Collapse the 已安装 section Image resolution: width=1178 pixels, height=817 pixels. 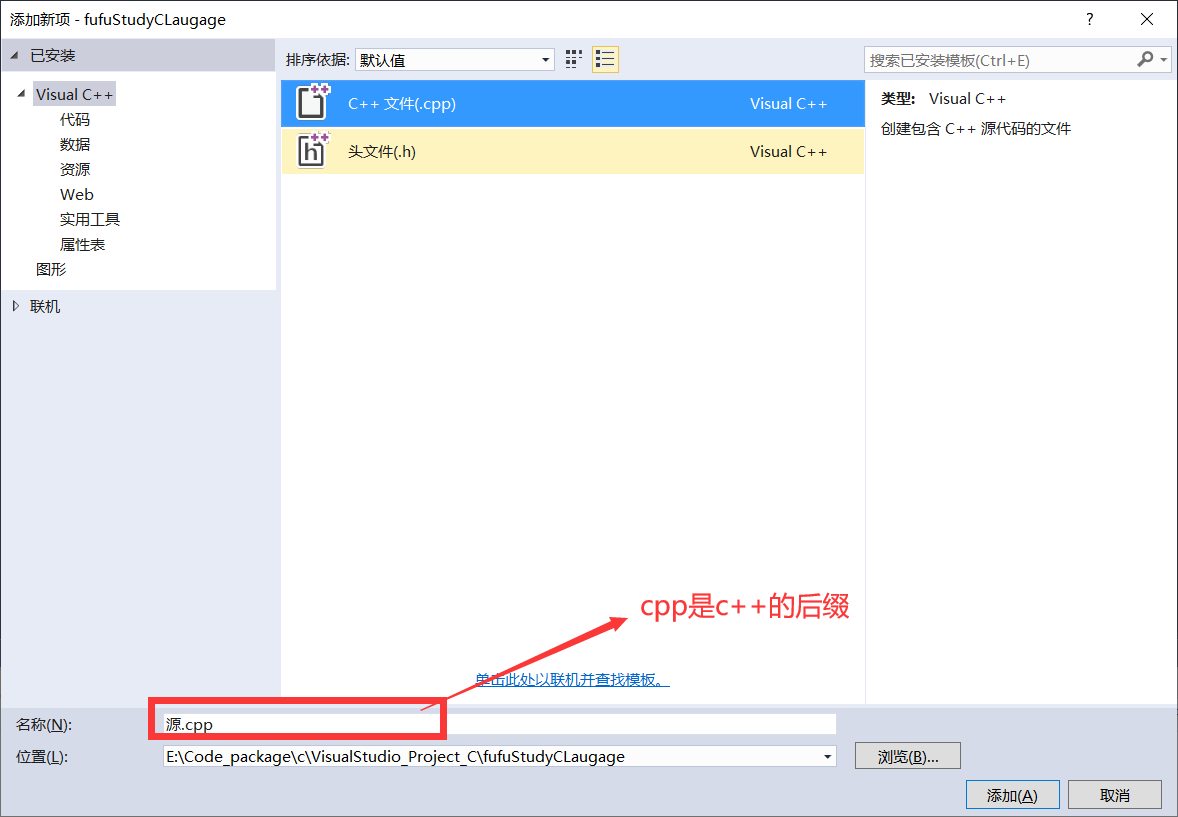coord(14,56)
